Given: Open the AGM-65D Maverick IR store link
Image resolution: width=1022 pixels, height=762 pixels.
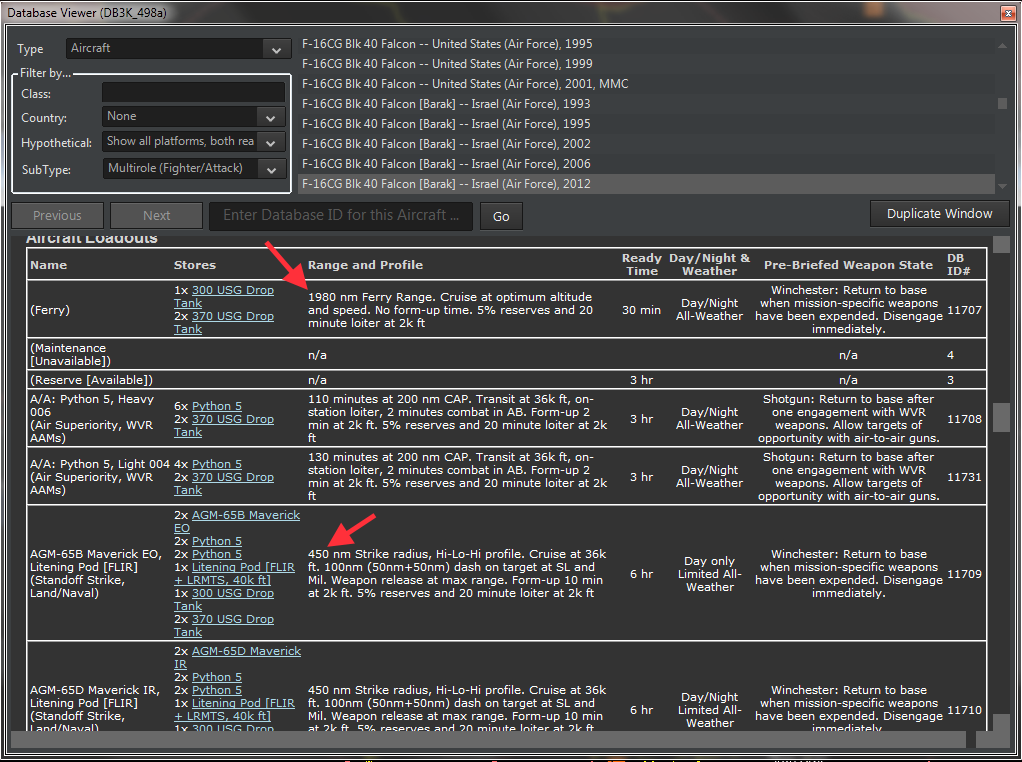Looking at the screenshot, I should [237, 658].
